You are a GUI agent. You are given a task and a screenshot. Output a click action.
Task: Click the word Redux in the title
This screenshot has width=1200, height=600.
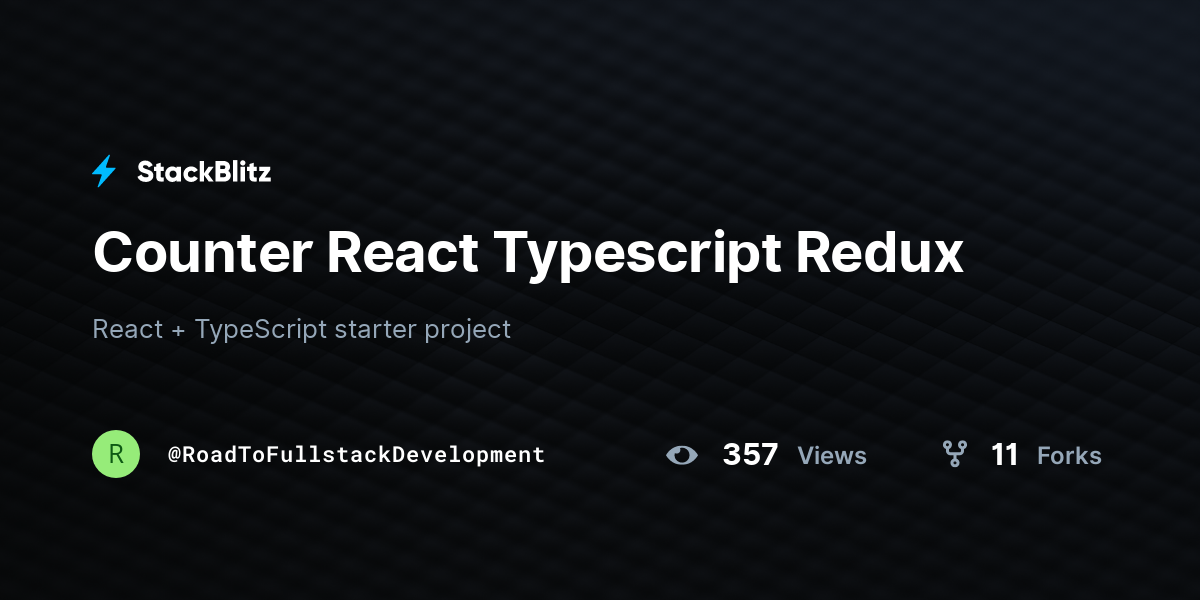coord(879,253)
